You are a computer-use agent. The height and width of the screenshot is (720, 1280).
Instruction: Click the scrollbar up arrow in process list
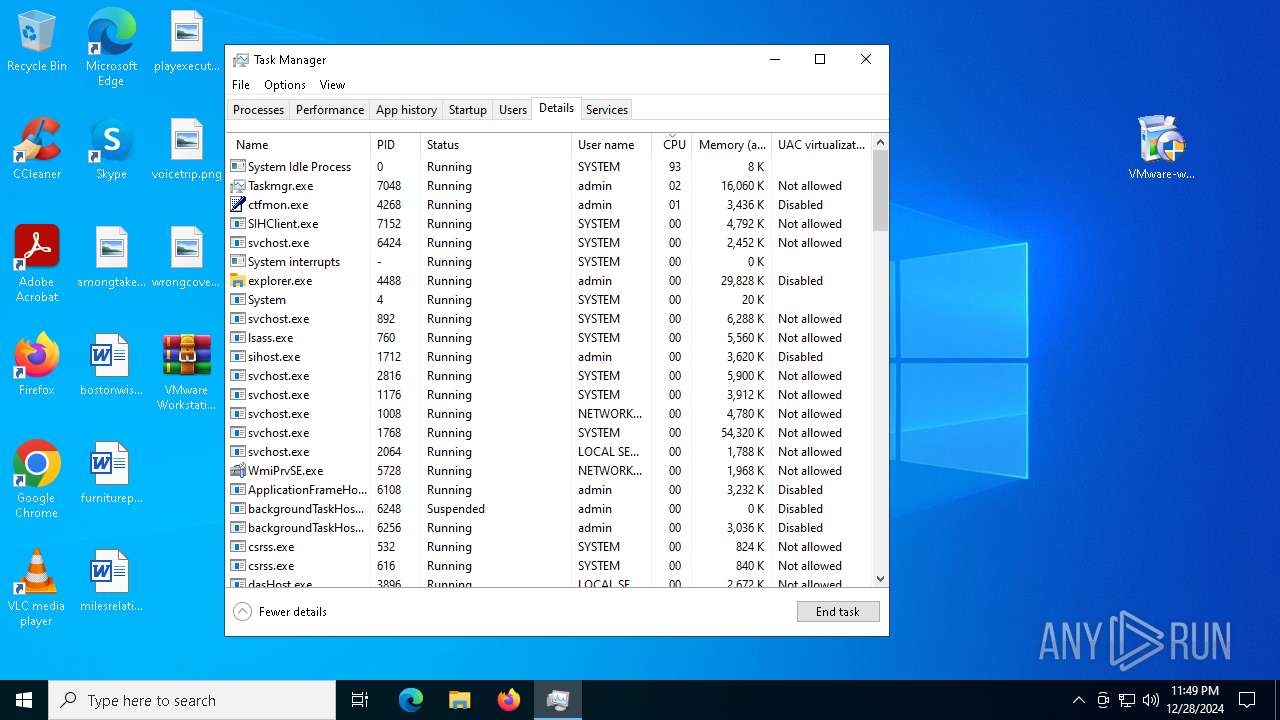[x=880, y=142]
